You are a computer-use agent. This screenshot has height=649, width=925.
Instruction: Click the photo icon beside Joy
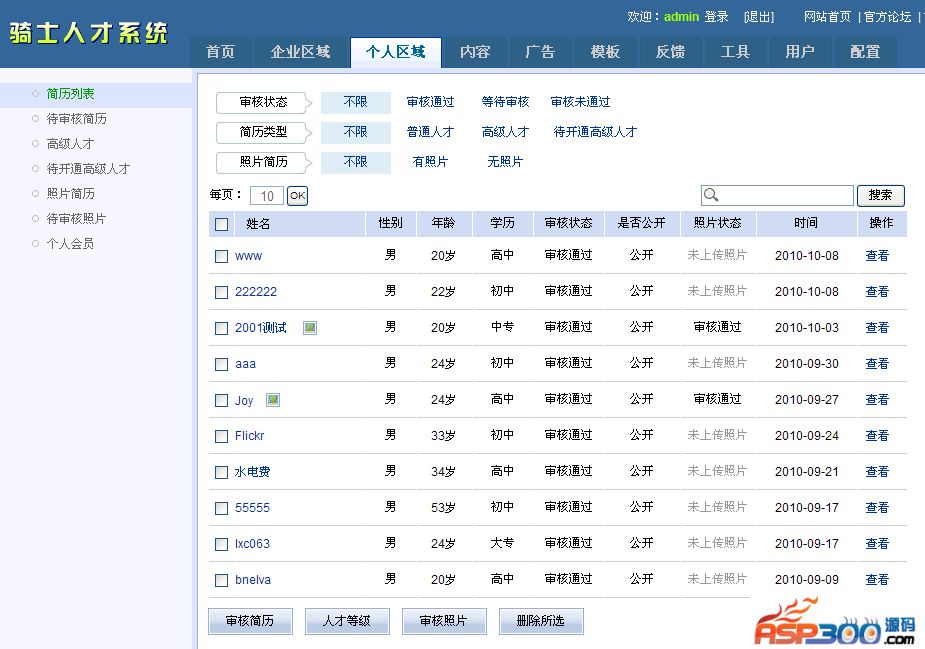273,400
